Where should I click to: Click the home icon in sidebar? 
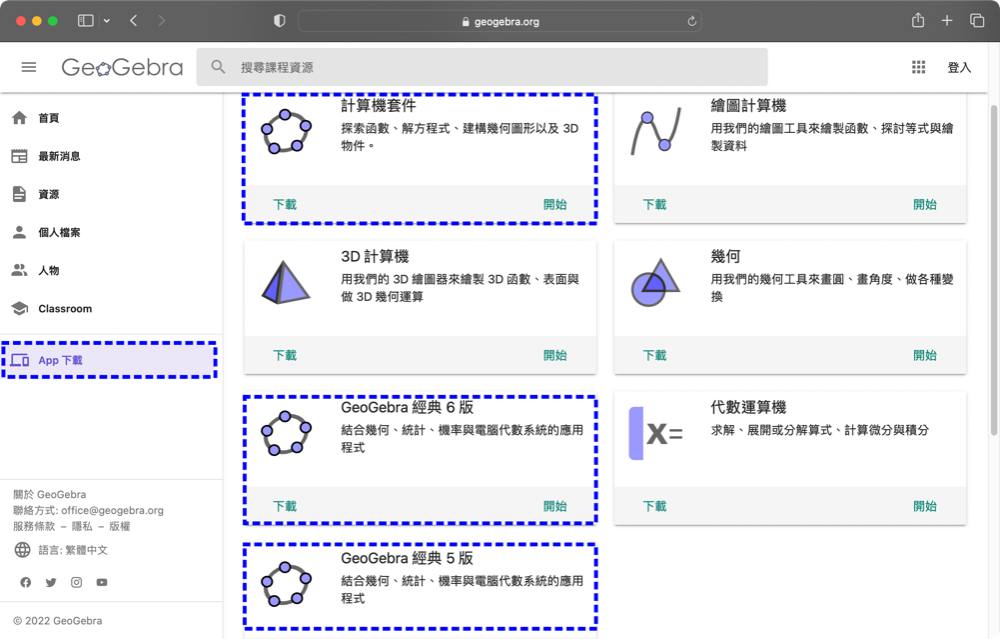[x=20, y=118]
